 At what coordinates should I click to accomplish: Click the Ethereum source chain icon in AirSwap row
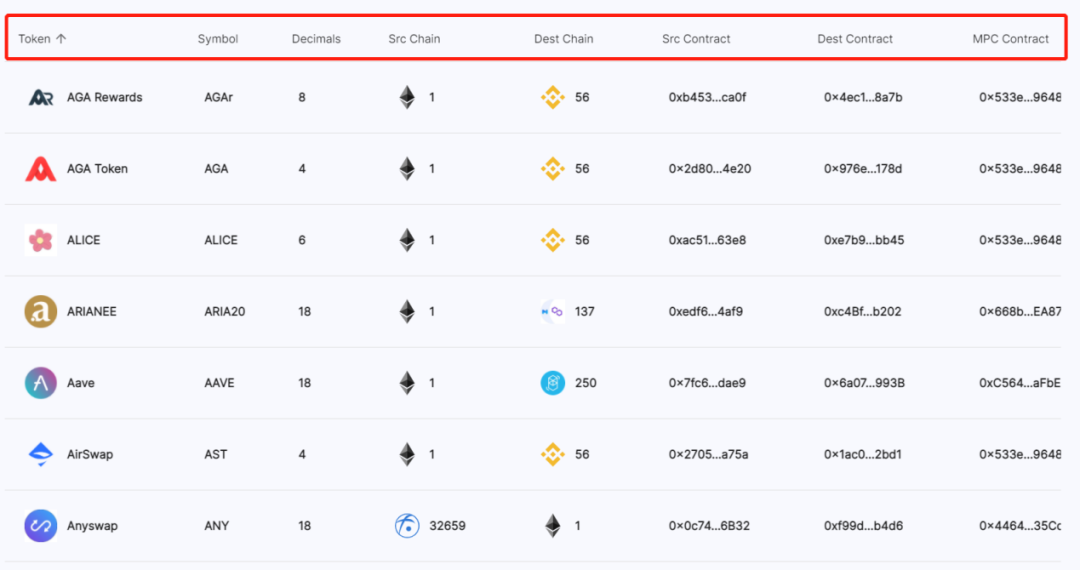pos(407,454)
